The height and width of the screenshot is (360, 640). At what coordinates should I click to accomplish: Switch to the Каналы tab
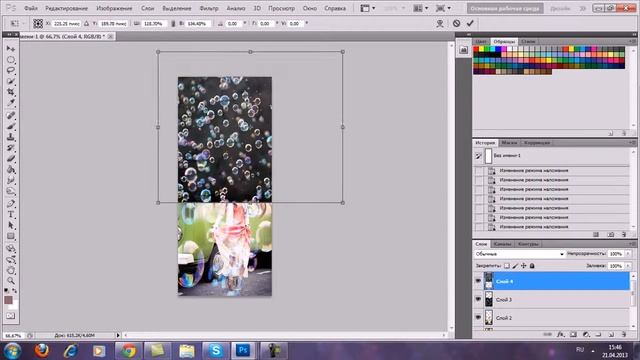tap(502, 244)
